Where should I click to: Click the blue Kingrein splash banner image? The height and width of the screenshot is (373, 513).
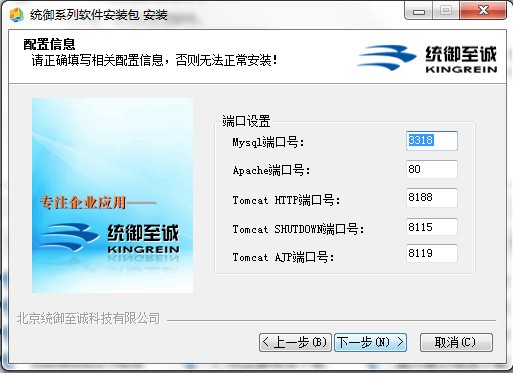point(112,196)
